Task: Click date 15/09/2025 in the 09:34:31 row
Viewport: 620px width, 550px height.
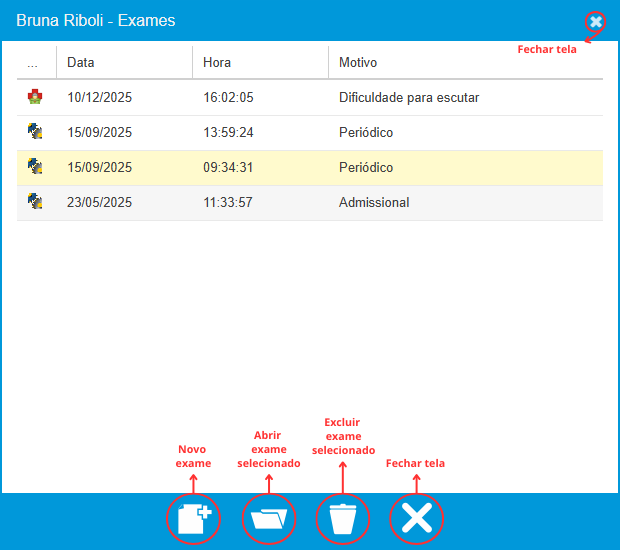Action: pyautogui.click(x=100, y=167)
